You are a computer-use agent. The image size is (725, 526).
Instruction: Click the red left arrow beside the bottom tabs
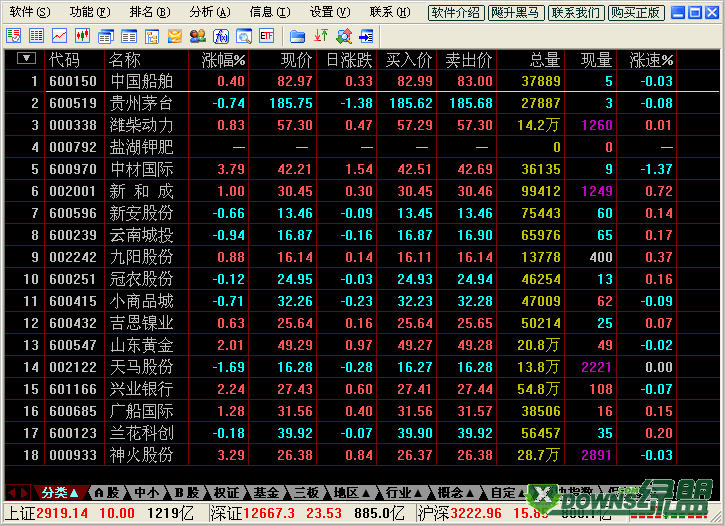pyautogui.click(x=12, y=493)
